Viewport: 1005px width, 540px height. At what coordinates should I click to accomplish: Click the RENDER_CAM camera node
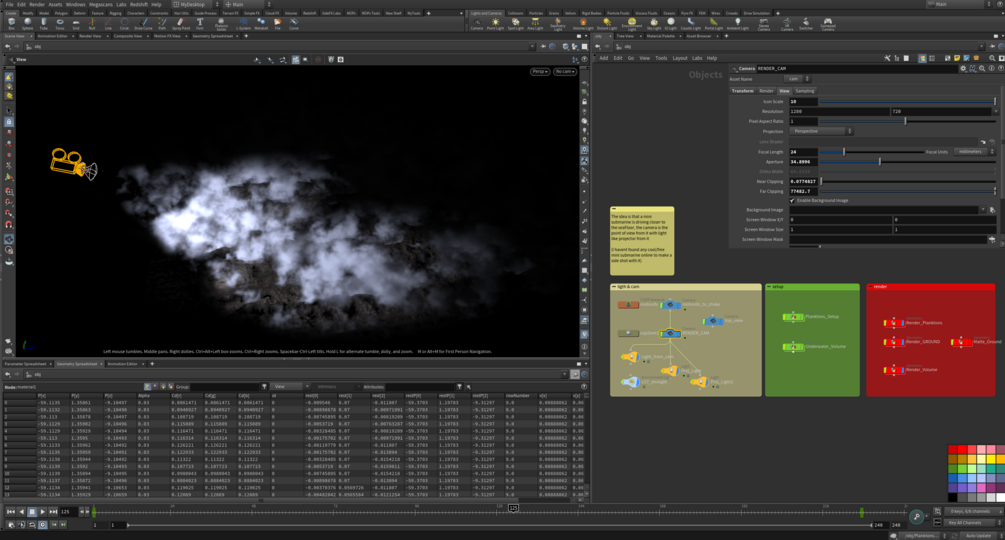(x=670, y=333)
